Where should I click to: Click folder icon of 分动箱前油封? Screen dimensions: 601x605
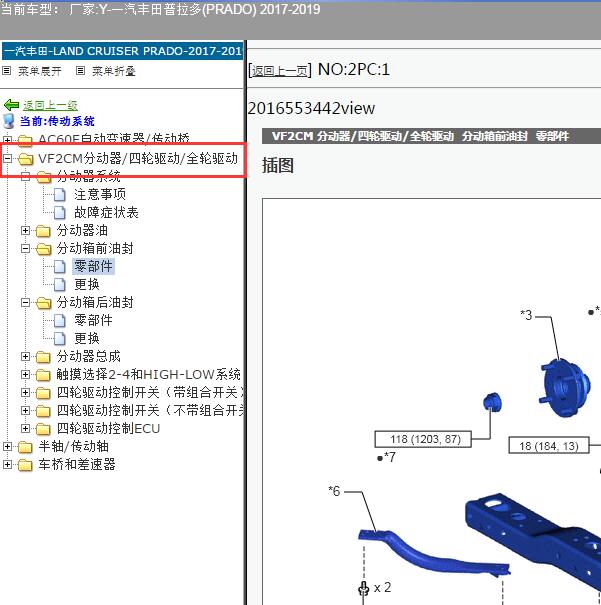(44, 249)
